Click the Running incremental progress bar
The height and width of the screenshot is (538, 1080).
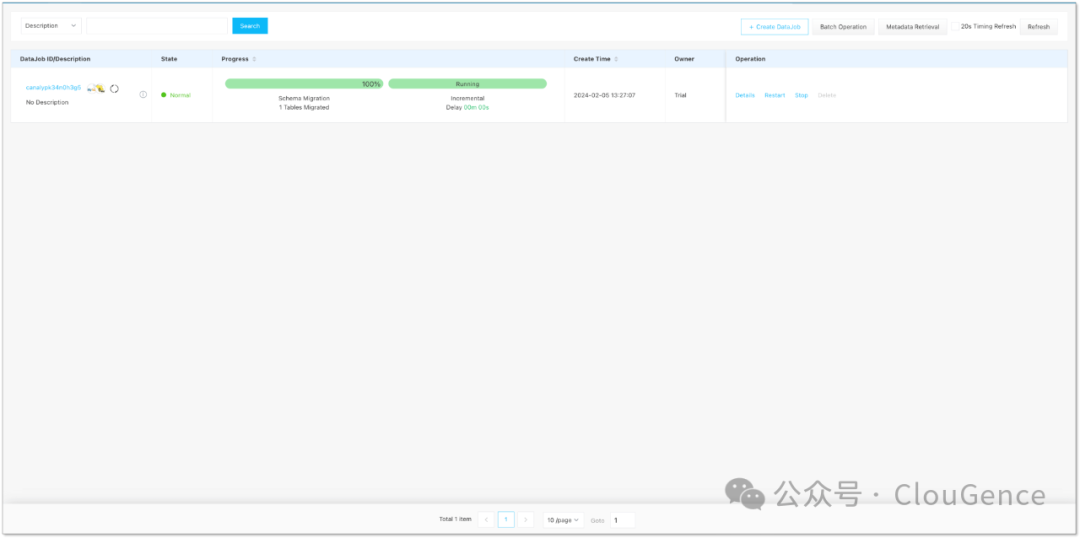(467, 83)
